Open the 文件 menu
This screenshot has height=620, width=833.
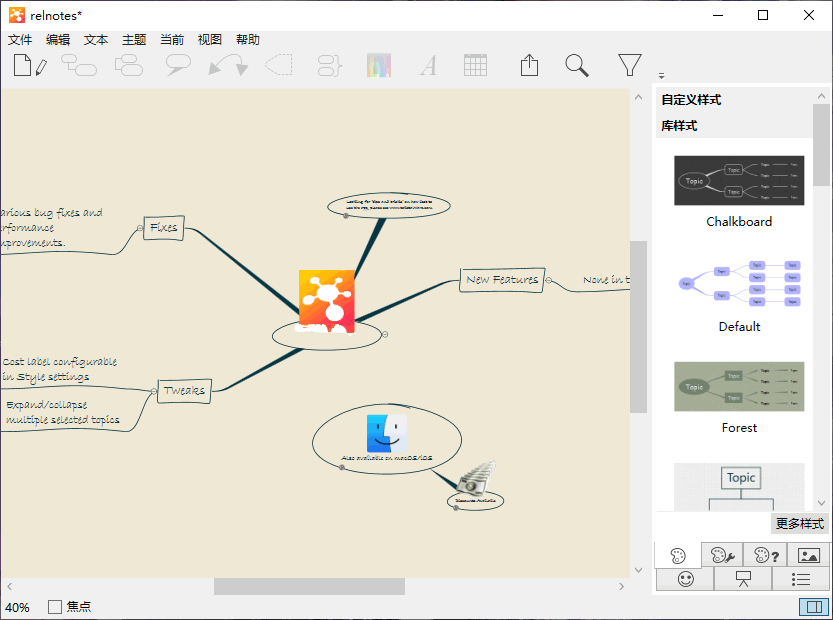(20, 40)
